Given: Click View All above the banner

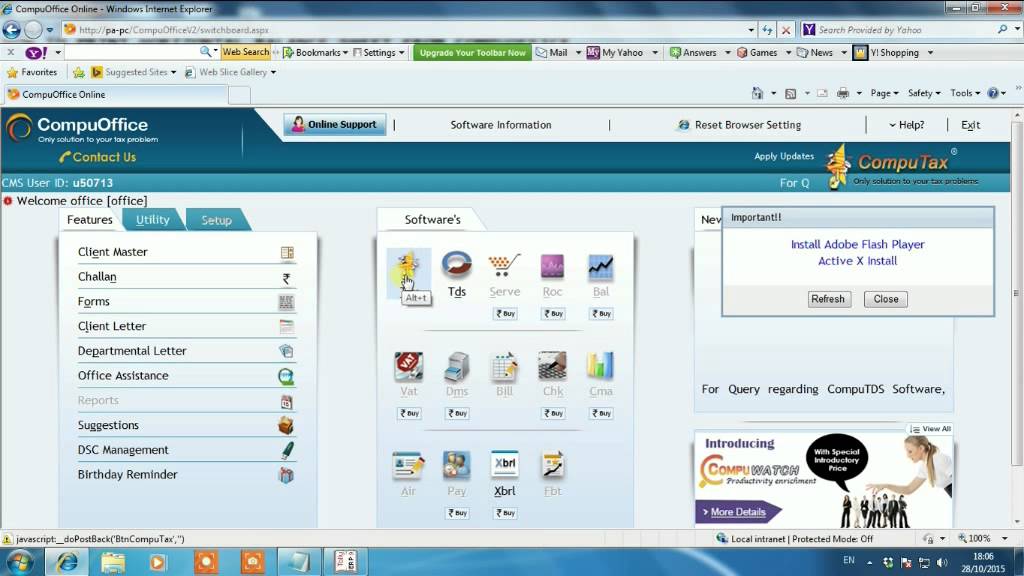Looking at the screenshot, I should (x=931, y=429).
